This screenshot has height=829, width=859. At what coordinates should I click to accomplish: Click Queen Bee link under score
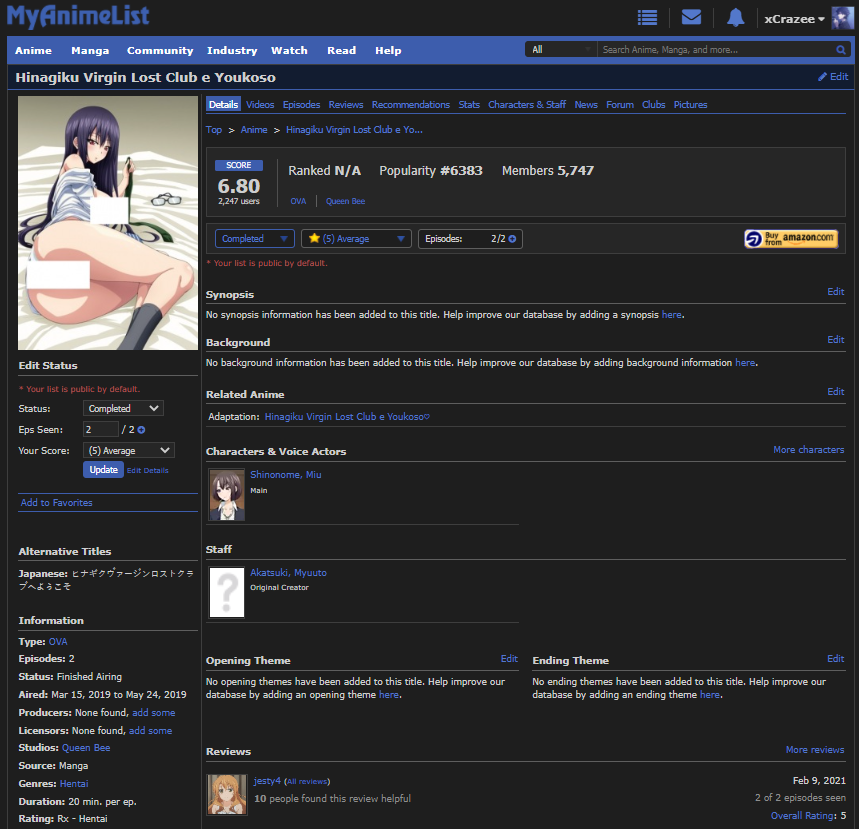point(346,202)
